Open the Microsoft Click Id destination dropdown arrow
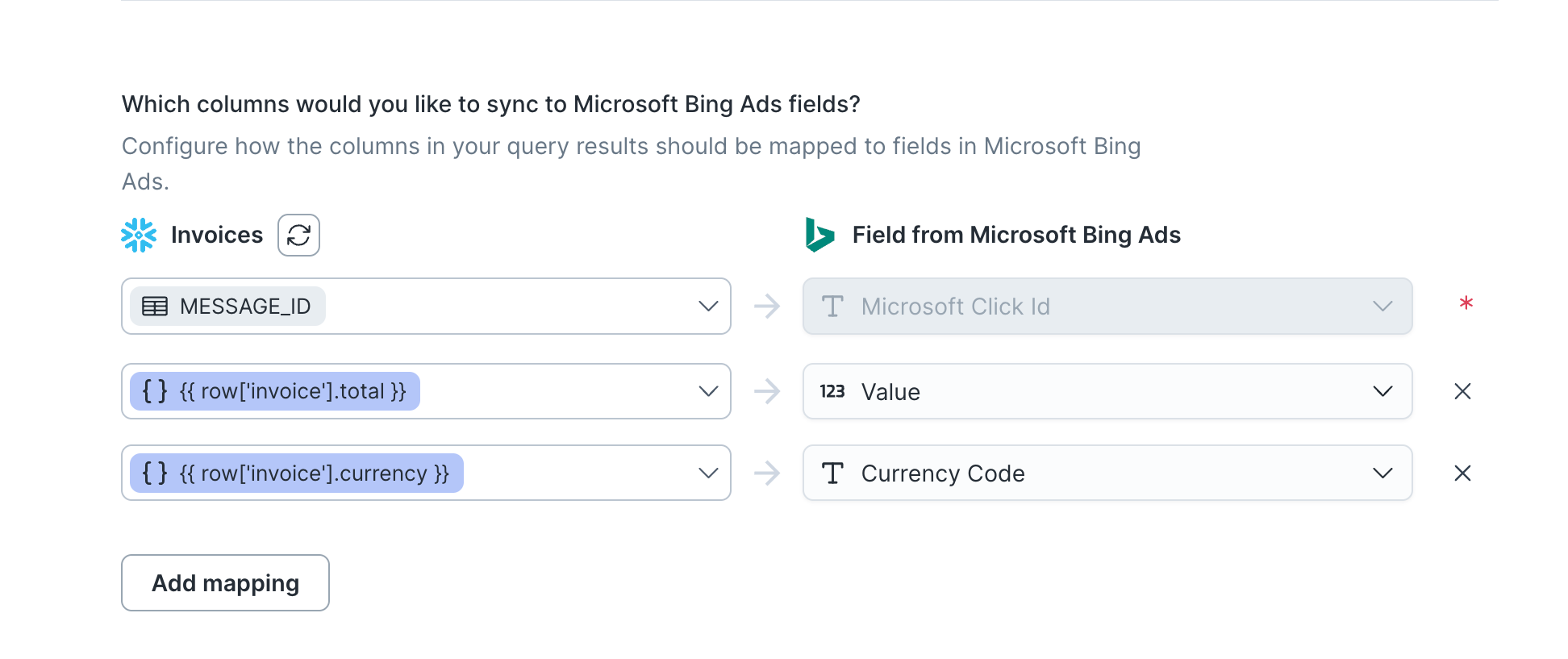 click(x=1382, y=307)
